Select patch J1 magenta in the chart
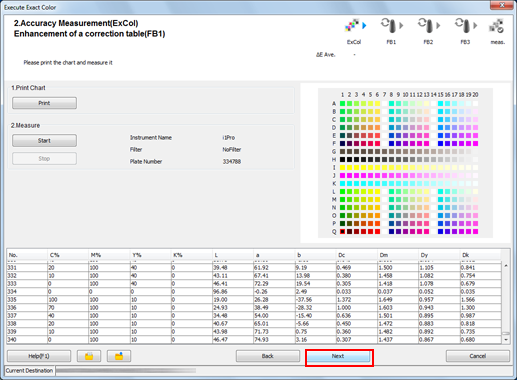517x380 pixels. coord(342,175)
